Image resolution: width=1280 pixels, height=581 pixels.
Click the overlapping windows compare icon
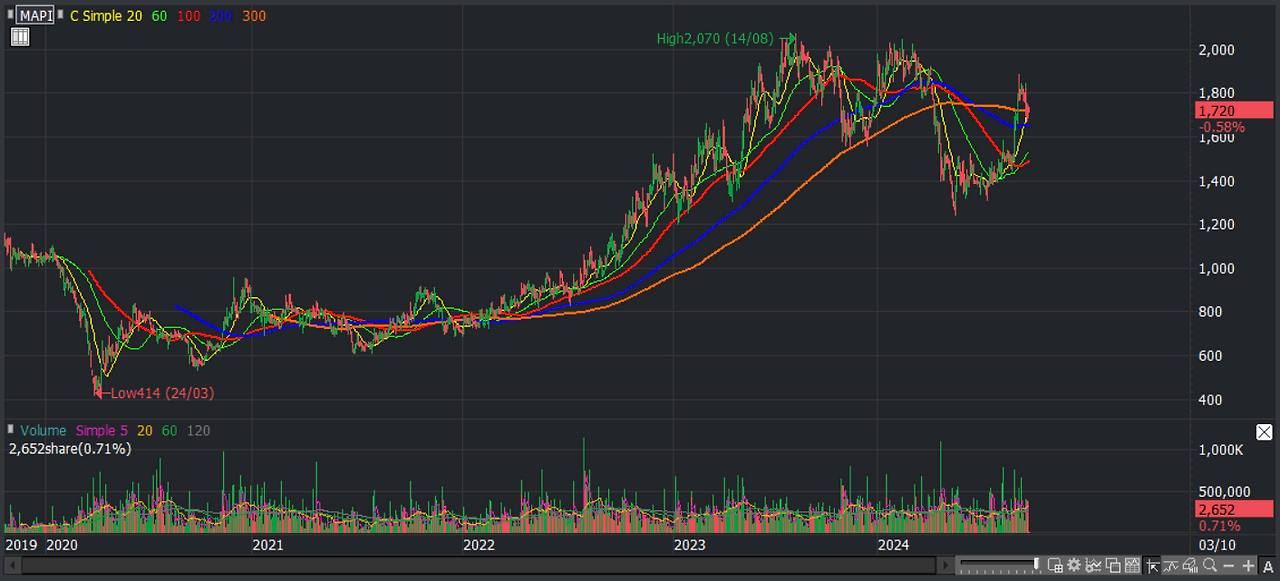click(1113, 565)
